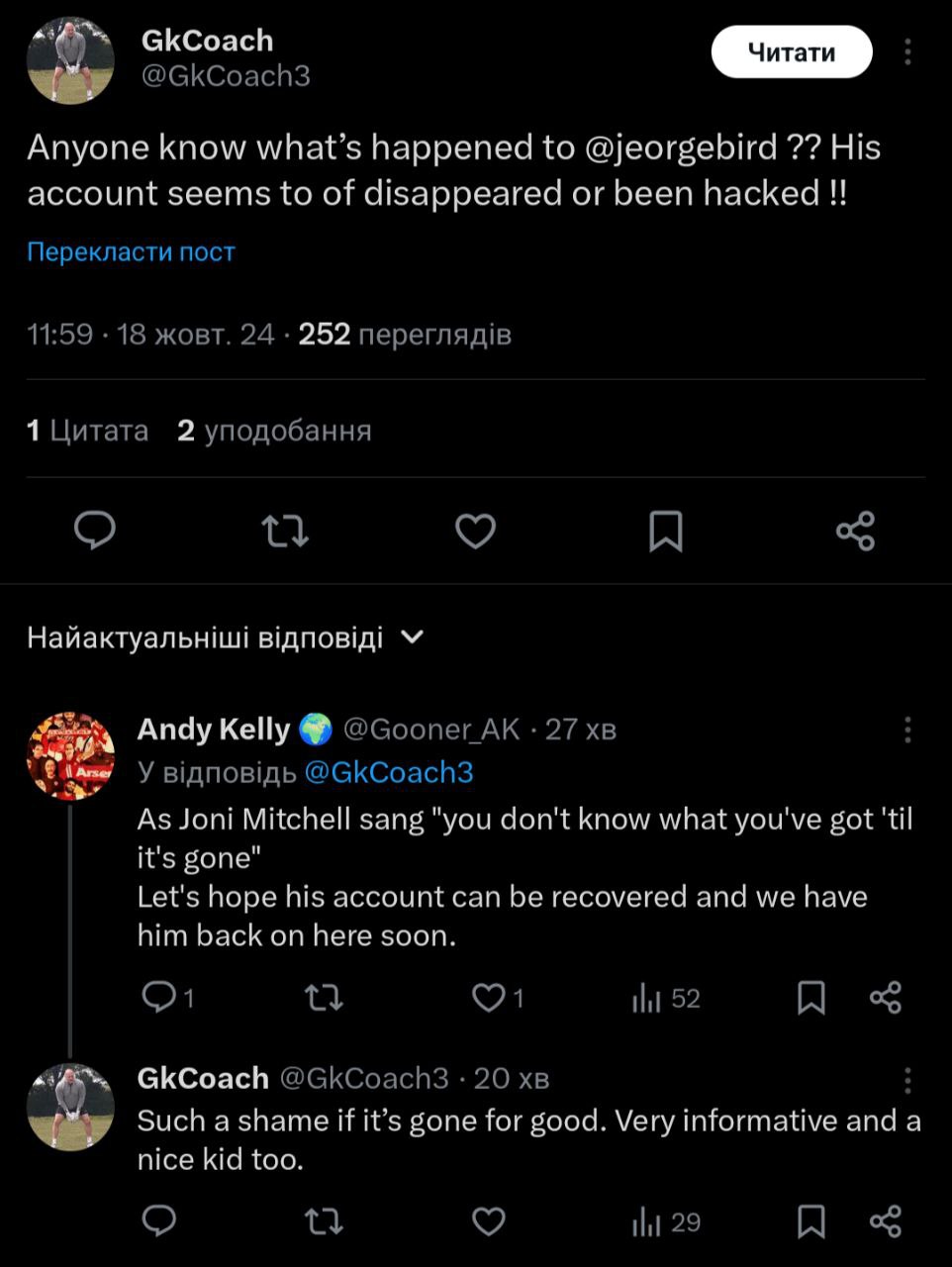Viewport: 952px width, 1267px height.
Task: Click Перекласти пост translate link
Action: click(131, 251)
